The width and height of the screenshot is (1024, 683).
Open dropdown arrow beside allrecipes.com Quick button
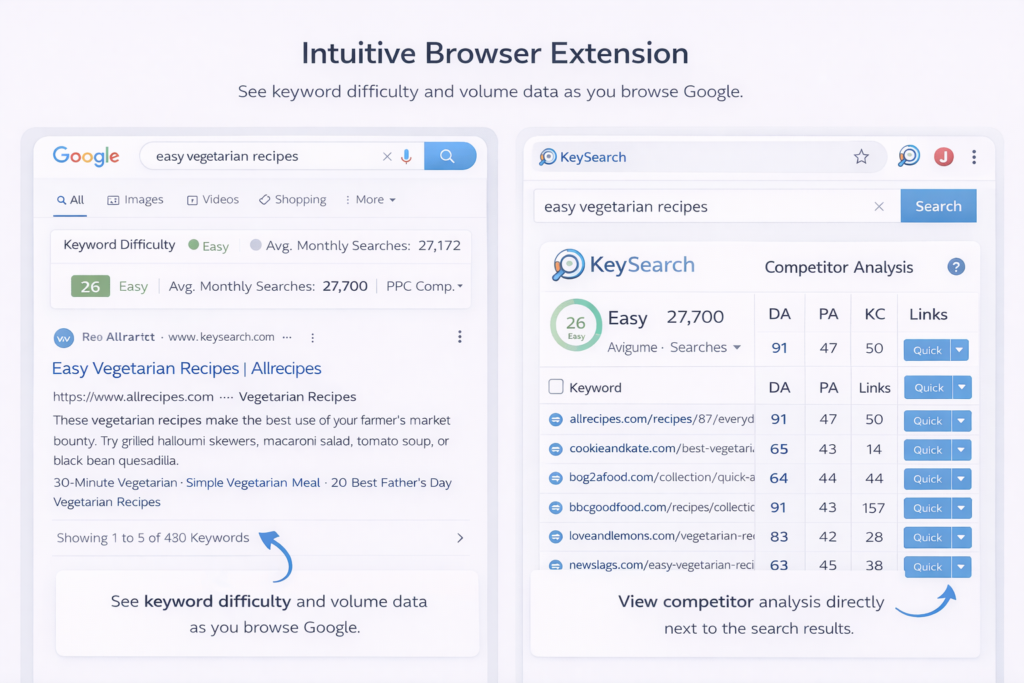coord(961,421)
